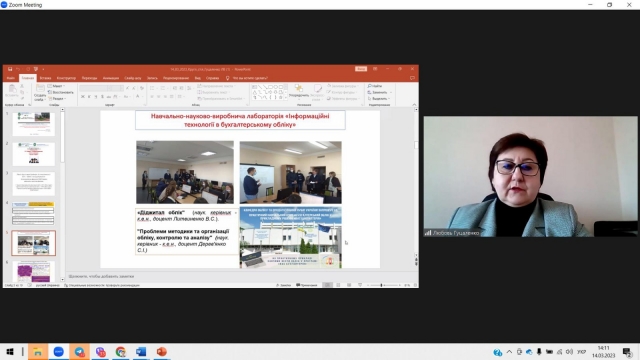The width and height of the screenshot is (640, 360).
Task: Click the Заменить replace button
Action: click(378, 92)
